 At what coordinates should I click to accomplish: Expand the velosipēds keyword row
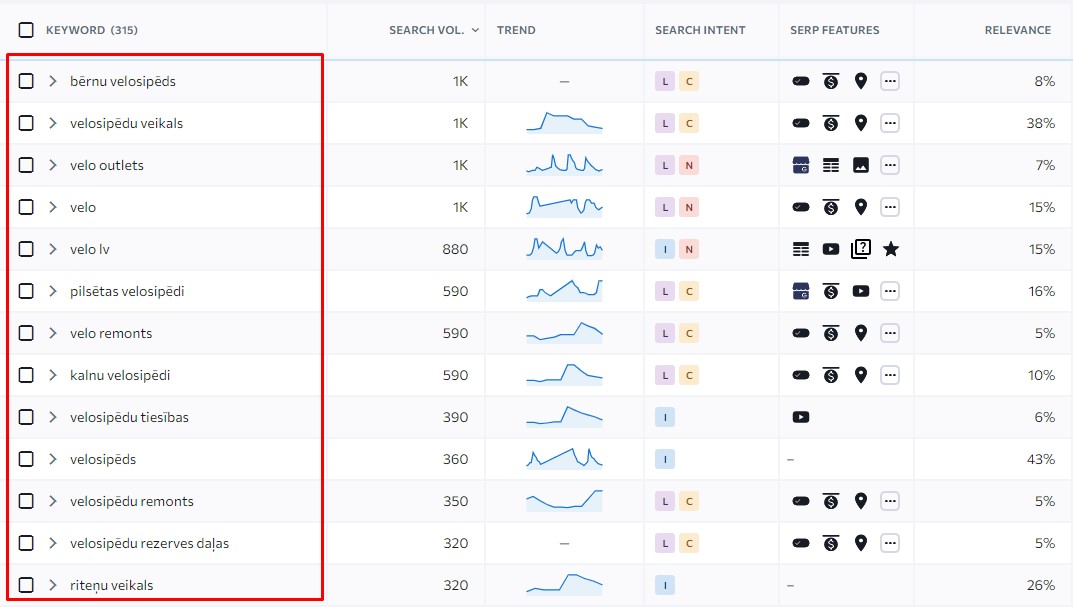point(53,459)
